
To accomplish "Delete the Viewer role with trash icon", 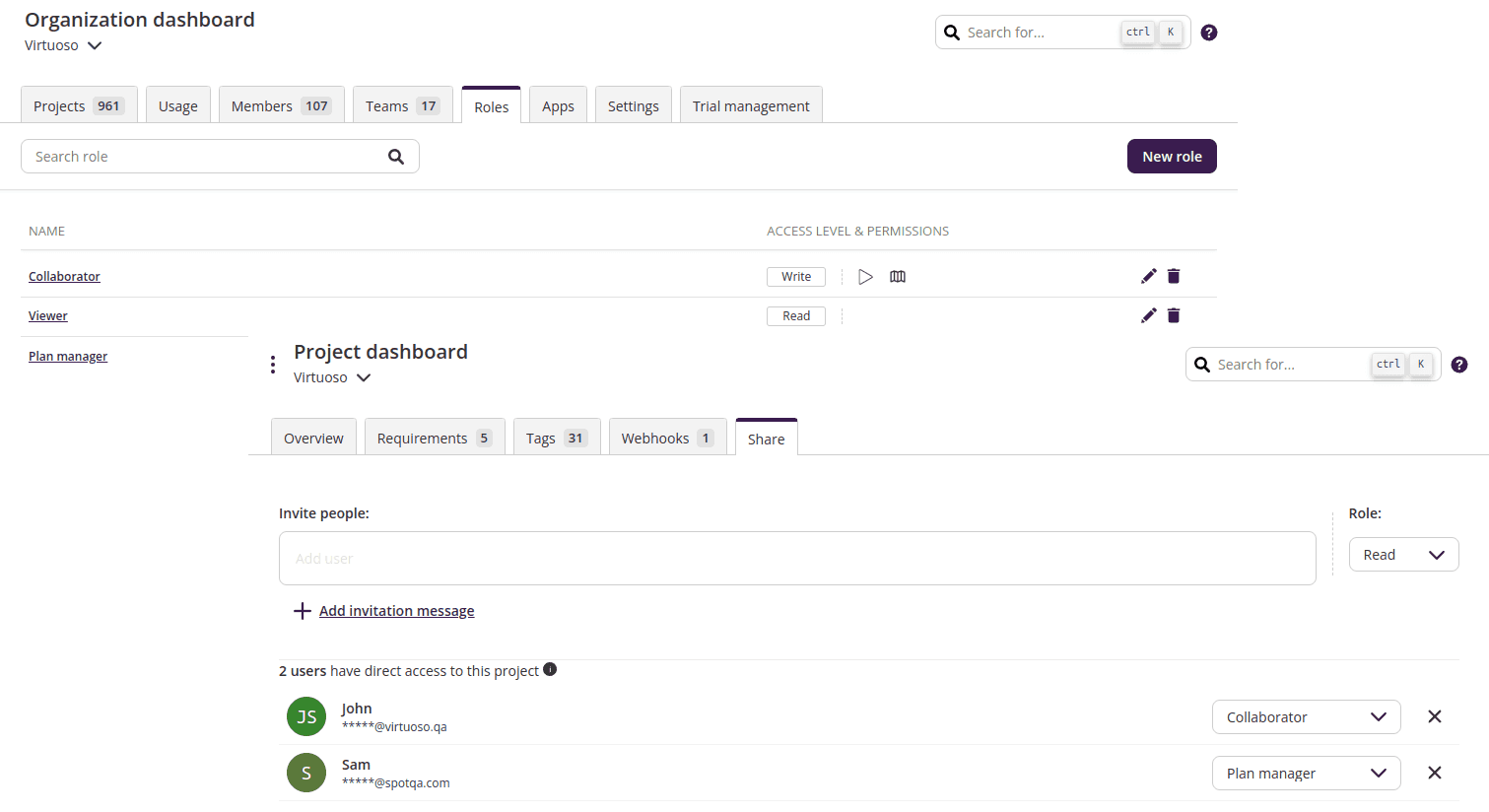I will point(1174,315).
